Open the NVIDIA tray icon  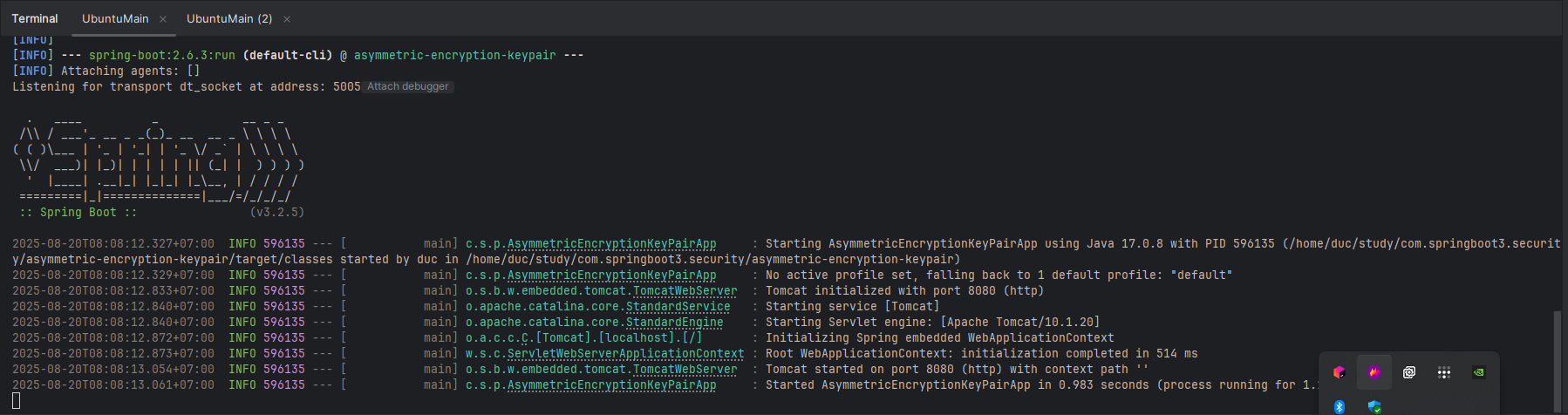click(x=1479, y=372)
